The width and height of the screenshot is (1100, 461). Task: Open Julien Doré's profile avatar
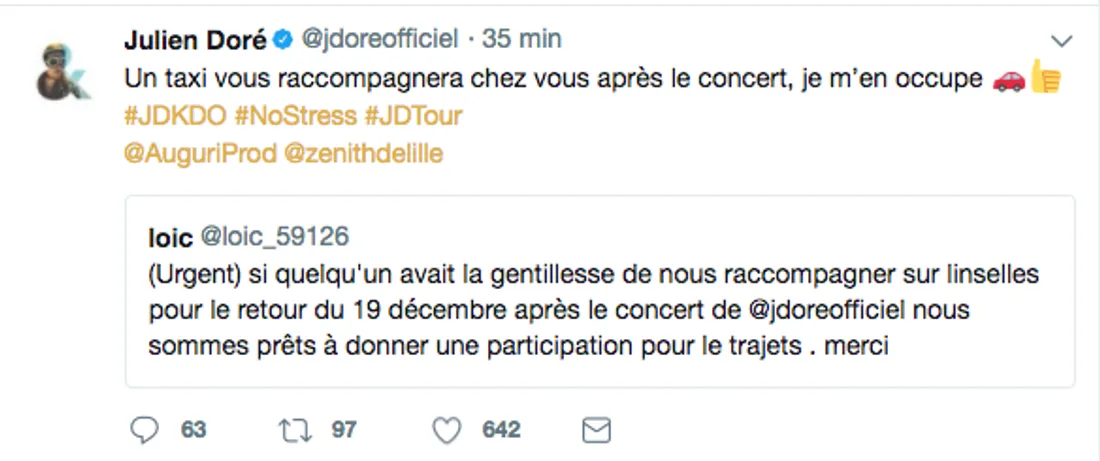(64, 72)
